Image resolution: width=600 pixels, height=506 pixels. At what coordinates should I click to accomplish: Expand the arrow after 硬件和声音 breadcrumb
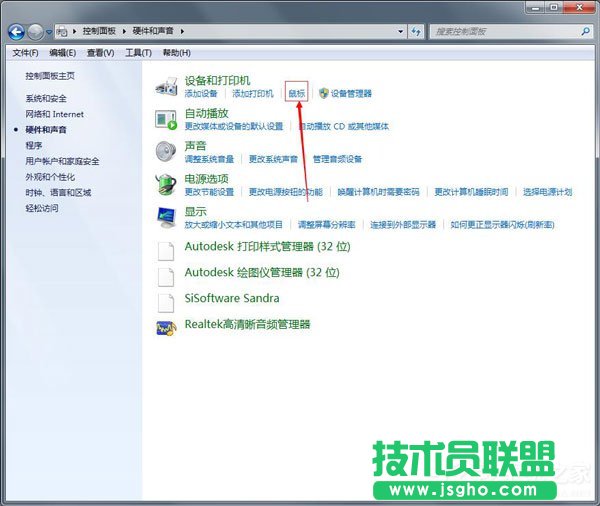[x=182, y=31]
